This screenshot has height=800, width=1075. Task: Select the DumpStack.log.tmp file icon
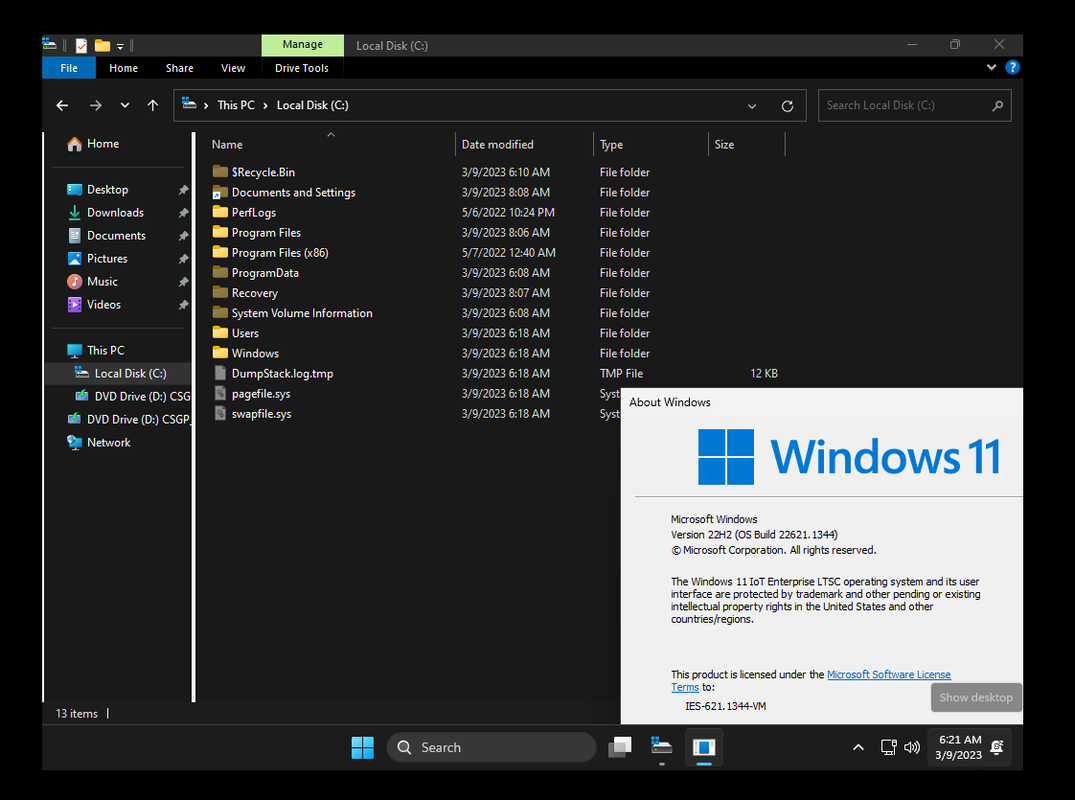point(220,373)
